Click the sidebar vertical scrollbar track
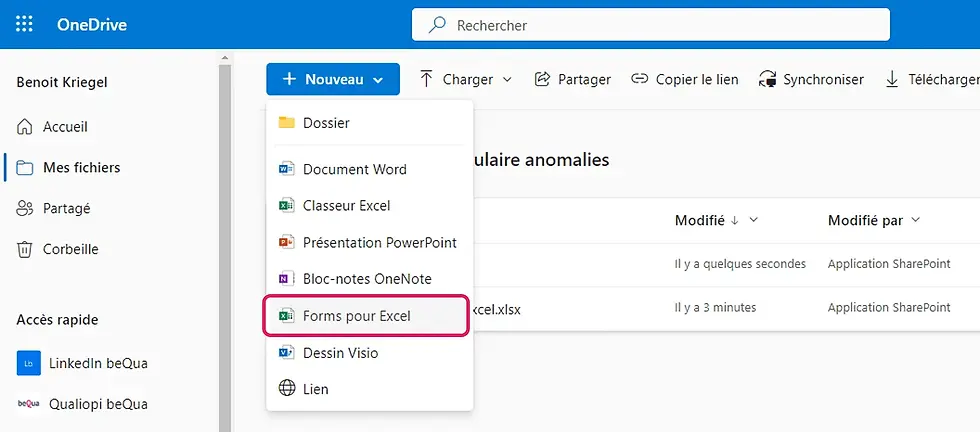Viewport: 980px width, 432px height. [x=225, y=247]
